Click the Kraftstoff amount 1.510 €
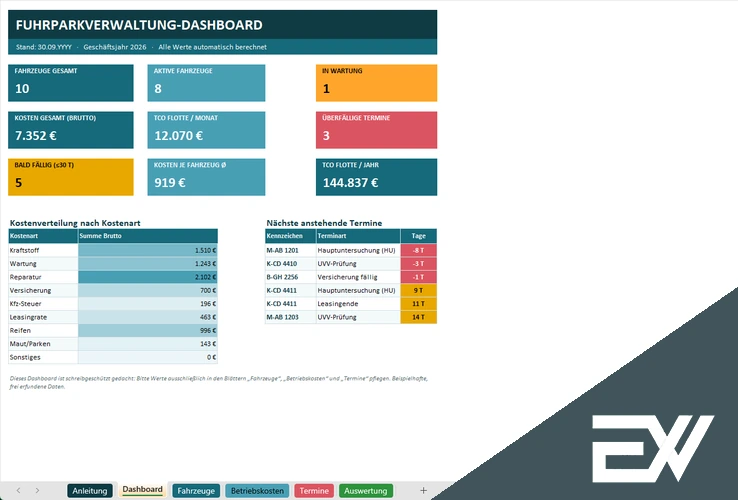This screenshot has height=500, width=738. [x=205, y=250]
